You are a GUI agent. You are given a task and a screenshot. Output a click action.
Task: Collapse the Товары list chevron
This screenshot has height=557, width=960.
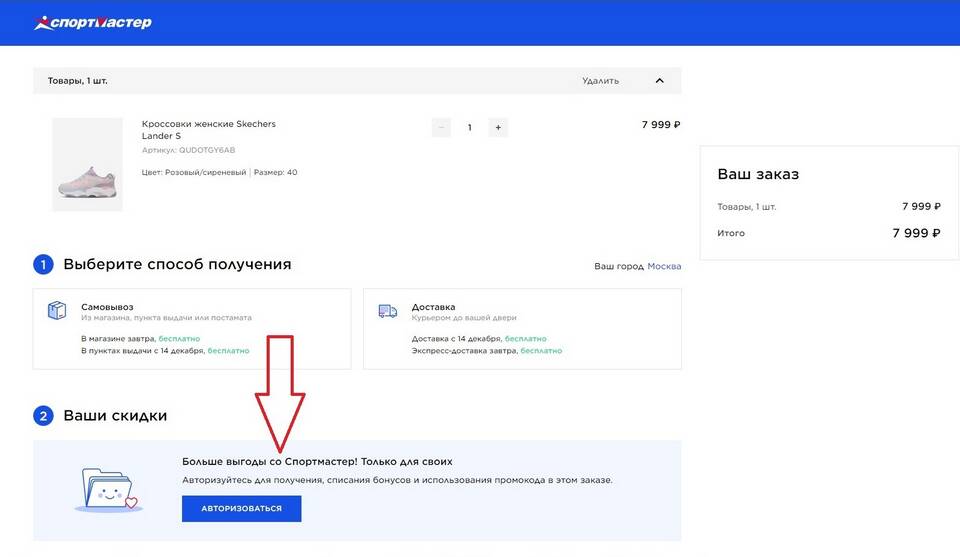point(659,81)
